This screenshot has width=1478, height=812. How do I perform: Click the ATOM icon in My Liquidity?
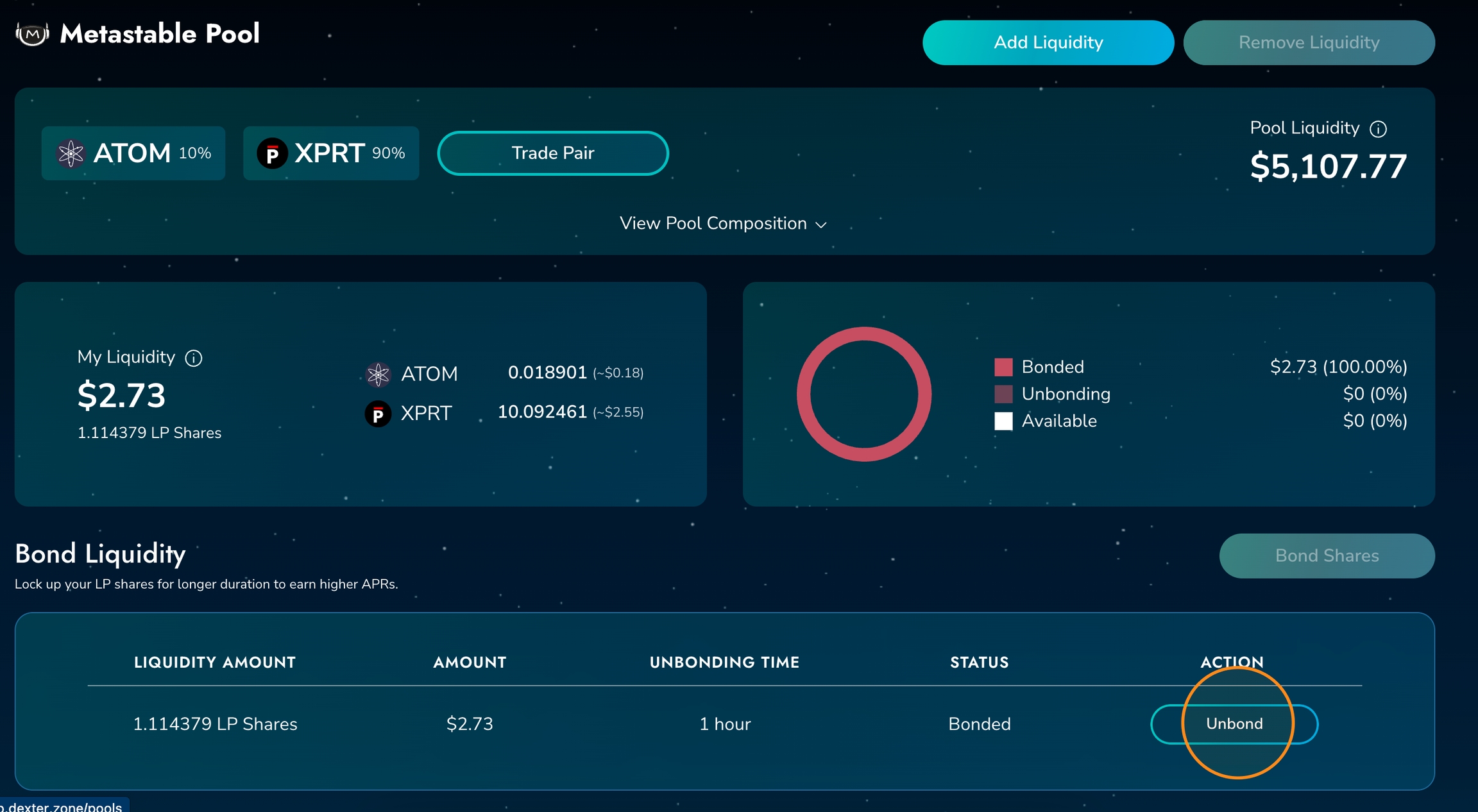pyautogui.click(x=378, y=374)
